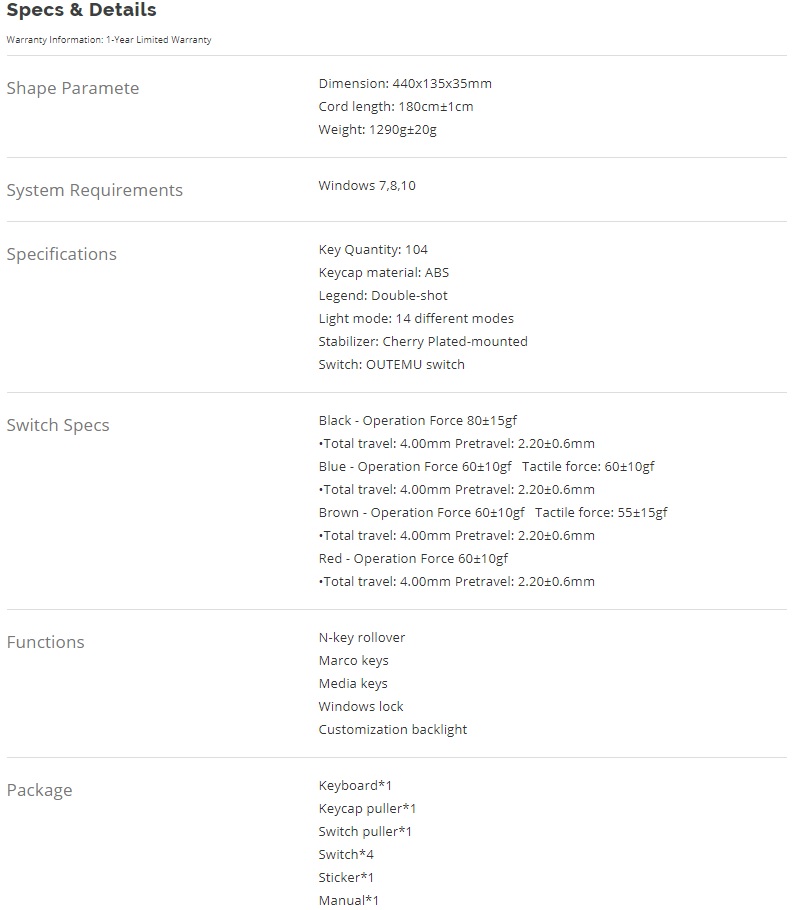Click the Switch: OUTEMU switch line
794x910 pixels.
(x=392, y=365)
